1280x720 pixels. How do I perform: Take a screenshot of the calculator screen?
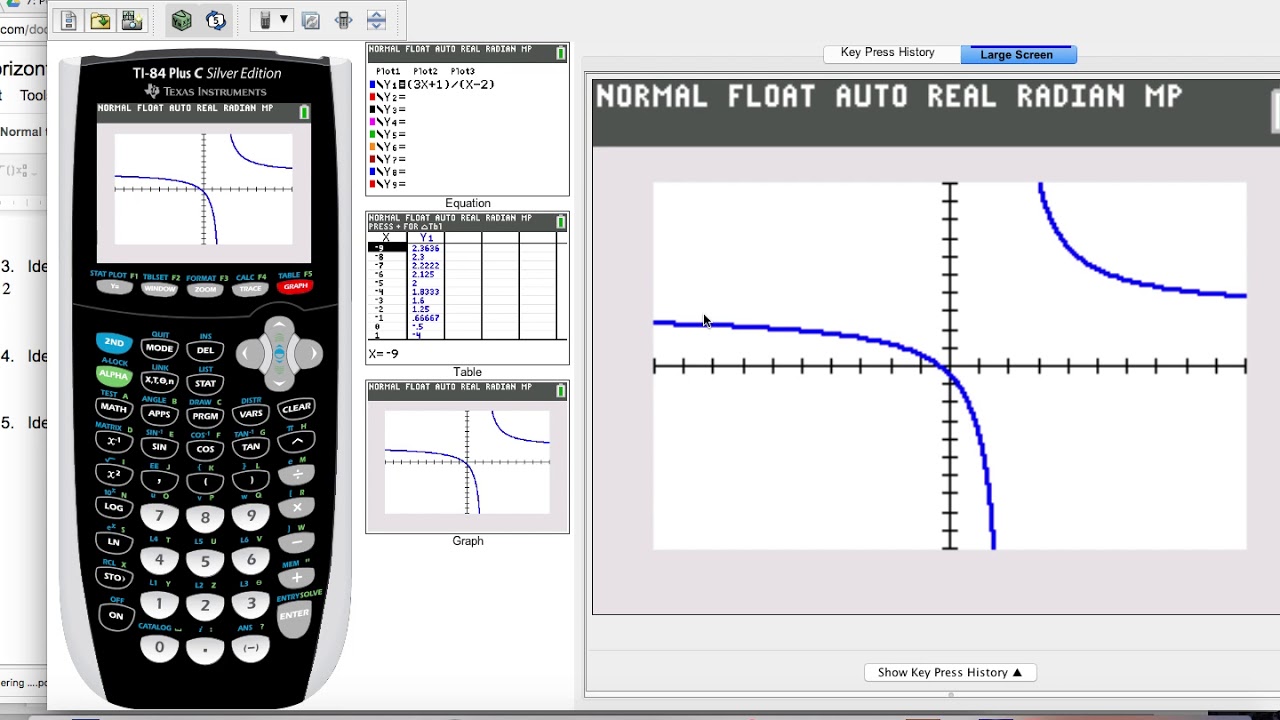pyautogui.click(x=132, y=20)
